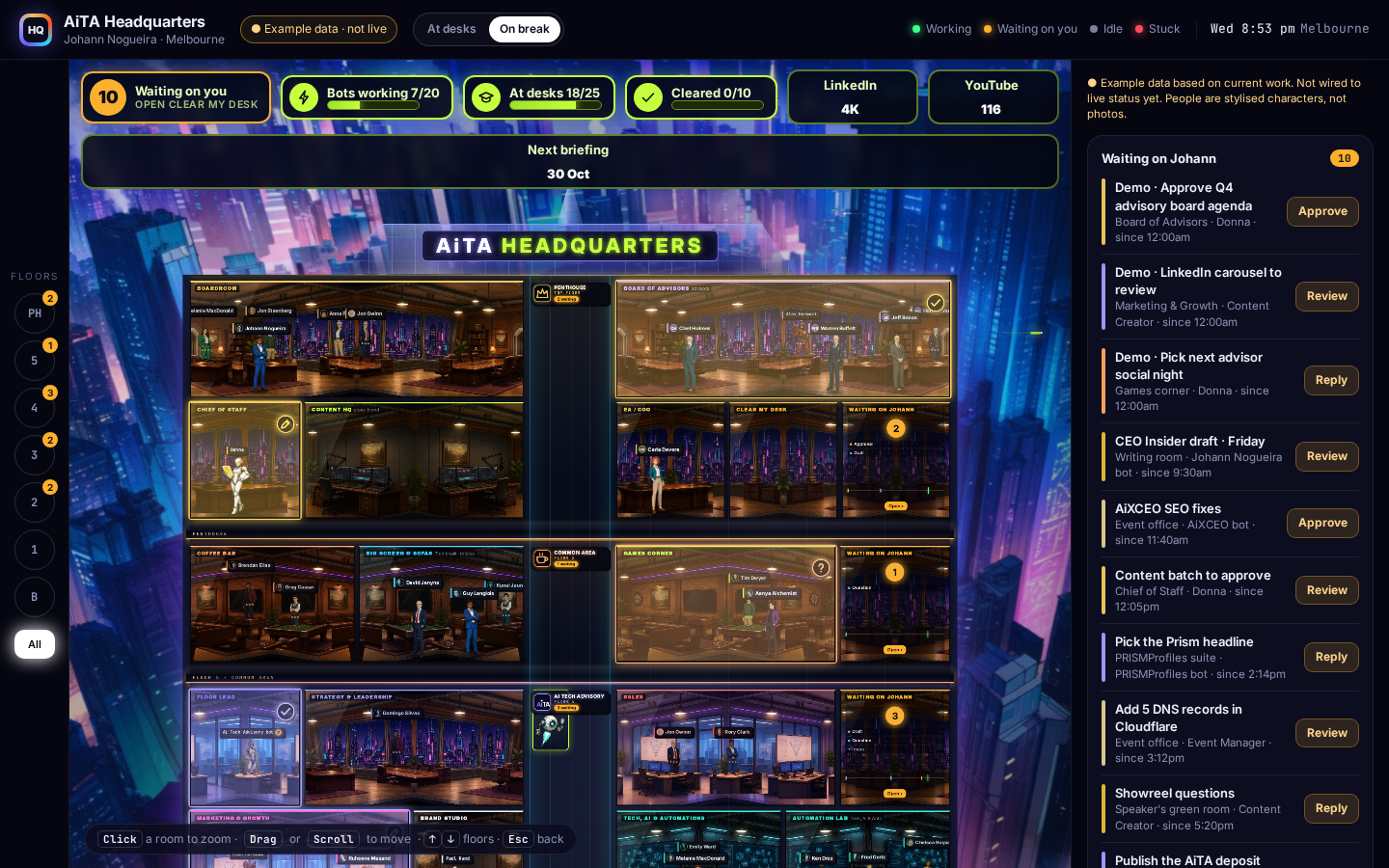
Task: Reply to Pick the Prism headline
Action: 1331,657
